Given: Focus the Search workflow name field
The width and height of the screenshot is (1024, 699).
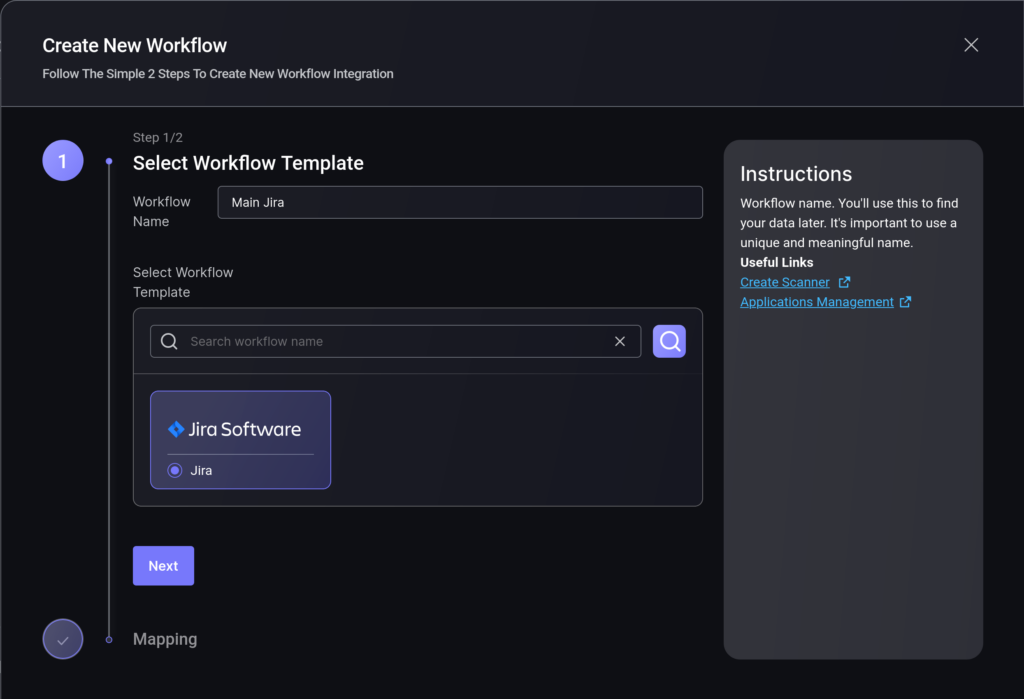Looking at the screenshot, I should click(395, 341).
